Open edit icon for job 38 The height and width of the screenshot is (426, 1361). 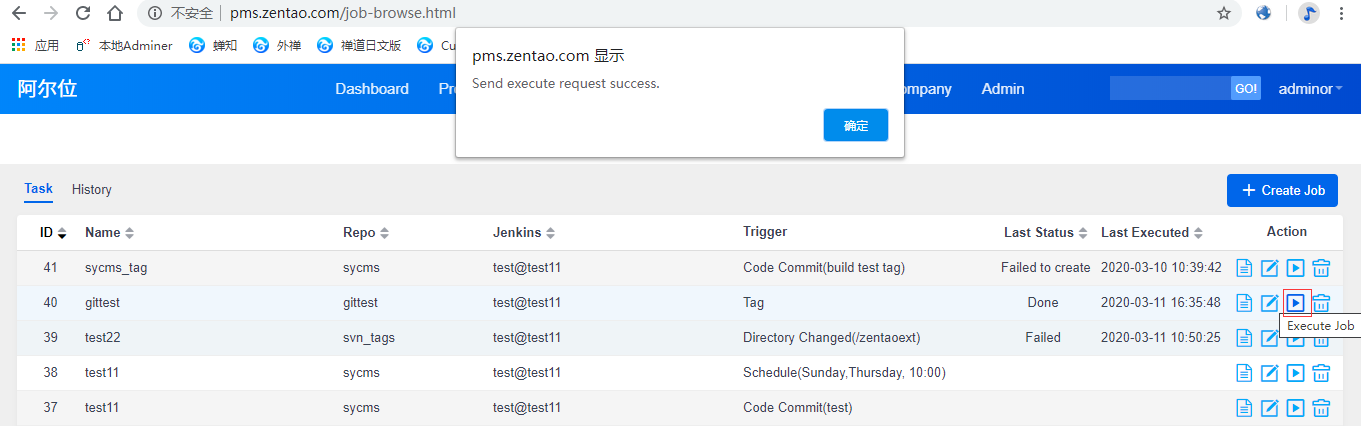pyautogui.click(x=1270, y=373)
